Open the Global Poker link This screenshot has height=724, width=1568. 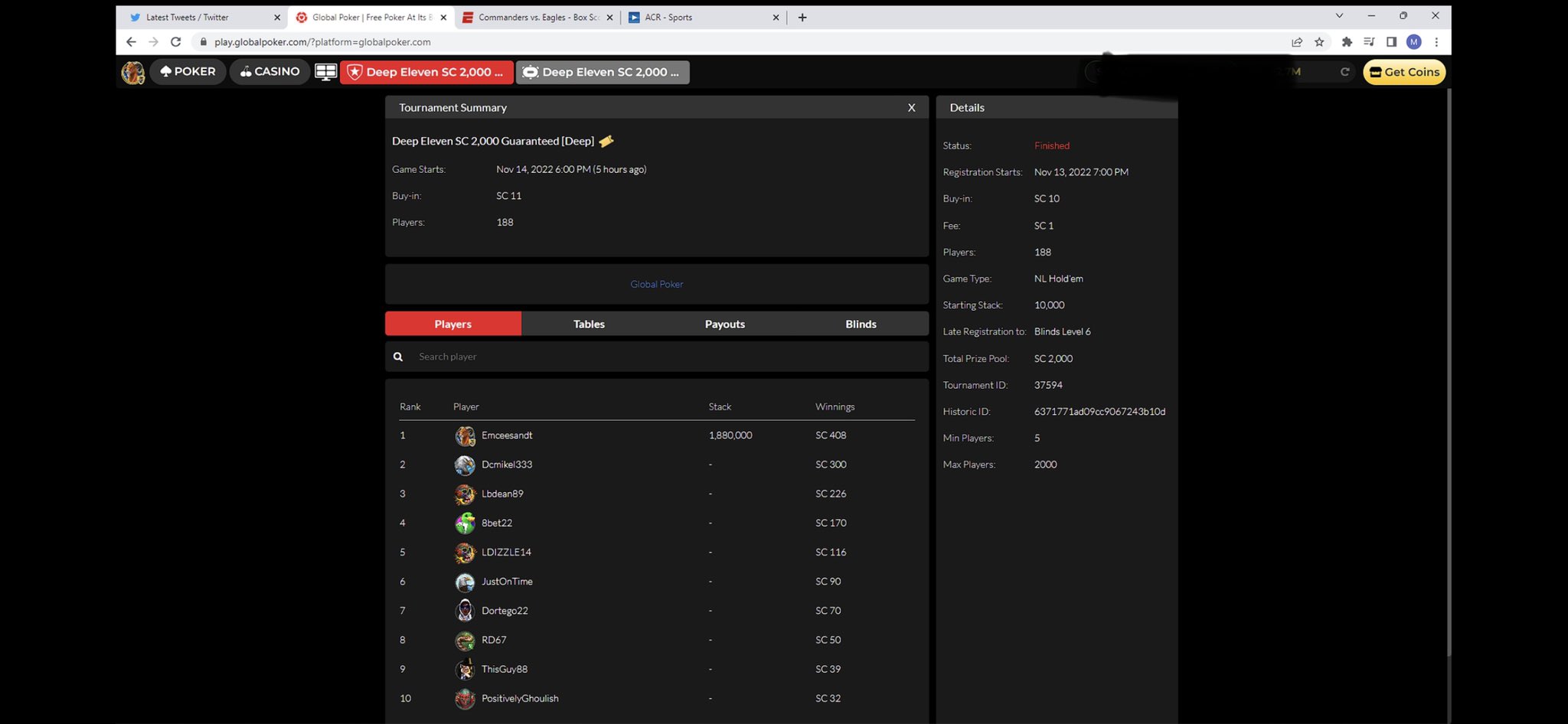point(656,283)
